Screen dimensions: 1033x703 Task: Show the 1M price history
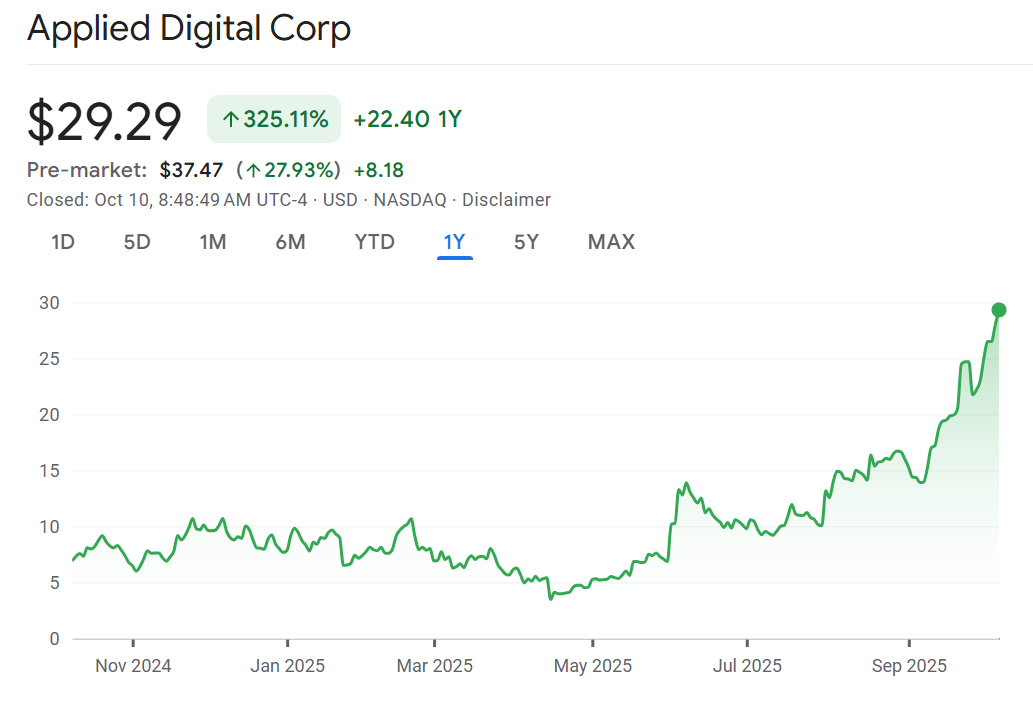(x=213, y=242)
